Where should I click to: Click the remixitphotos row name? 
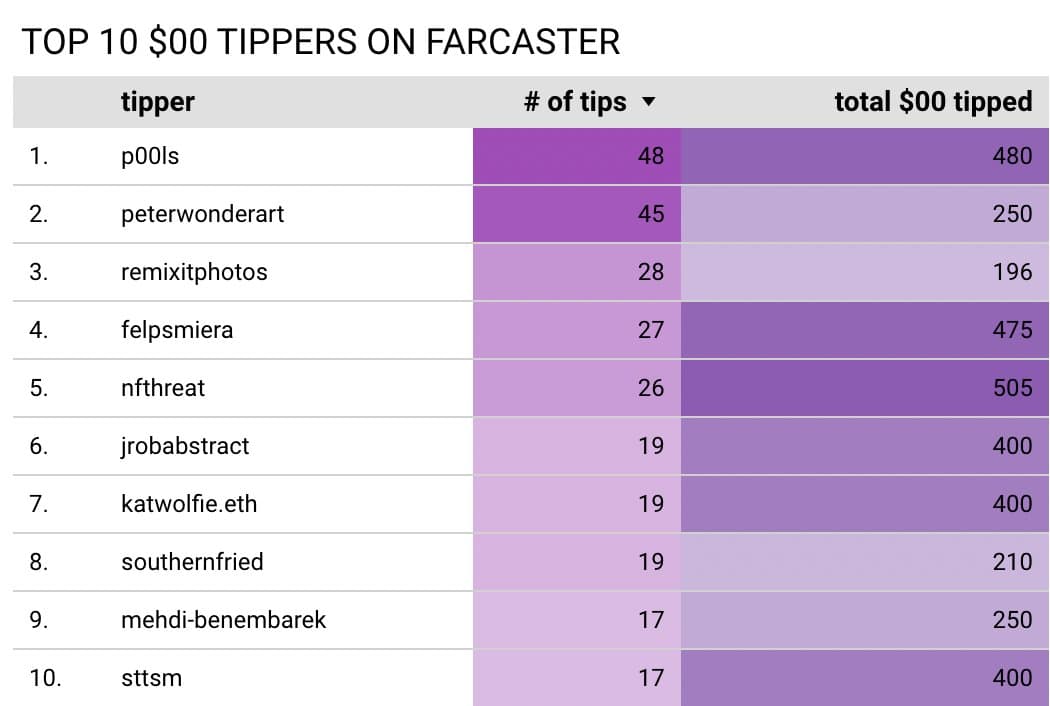coord(194,272)
